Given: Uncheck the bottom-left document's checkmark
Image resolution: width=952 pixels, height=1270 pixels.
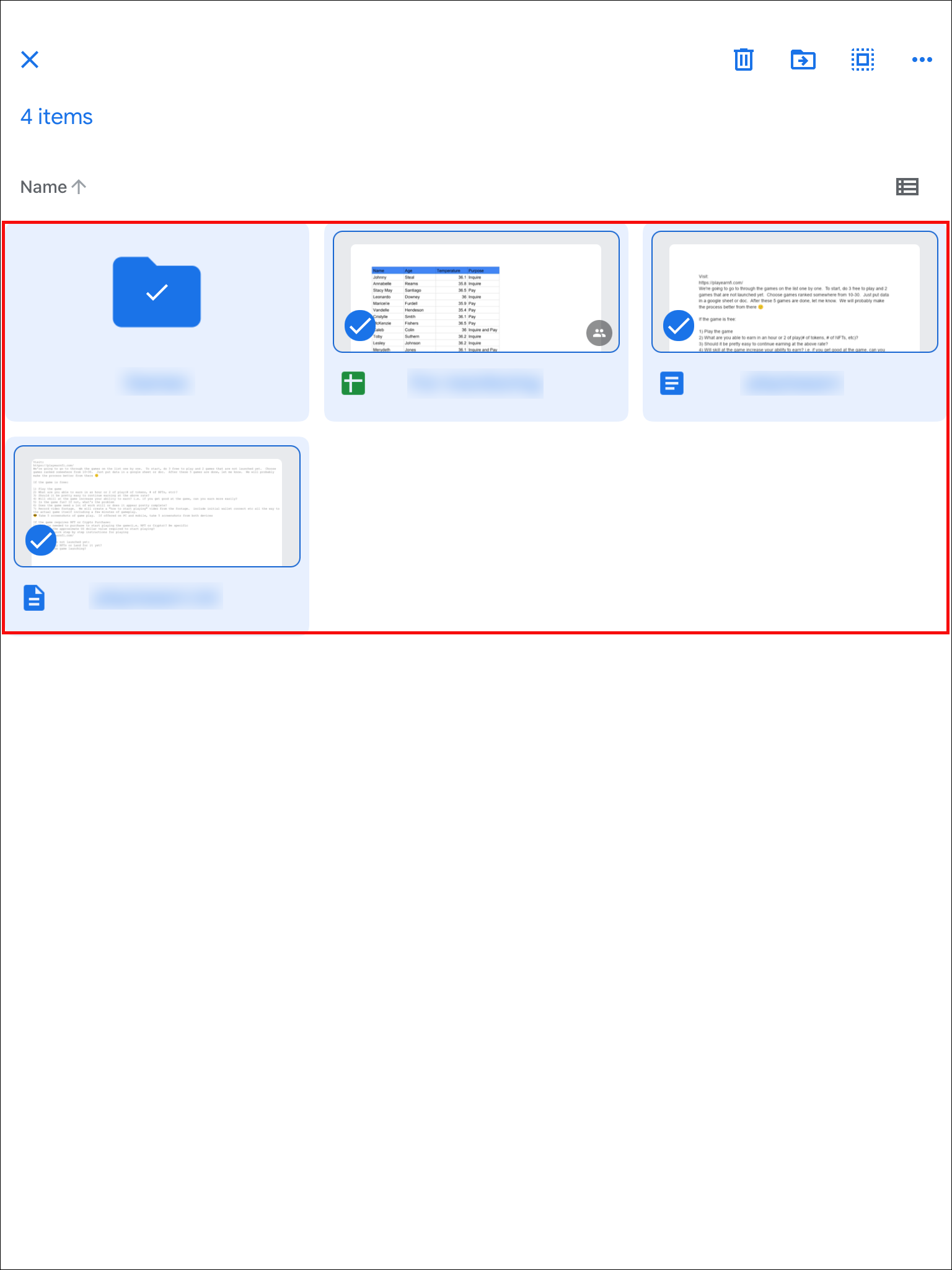Looking at the screenshot, I should point(41,540).
